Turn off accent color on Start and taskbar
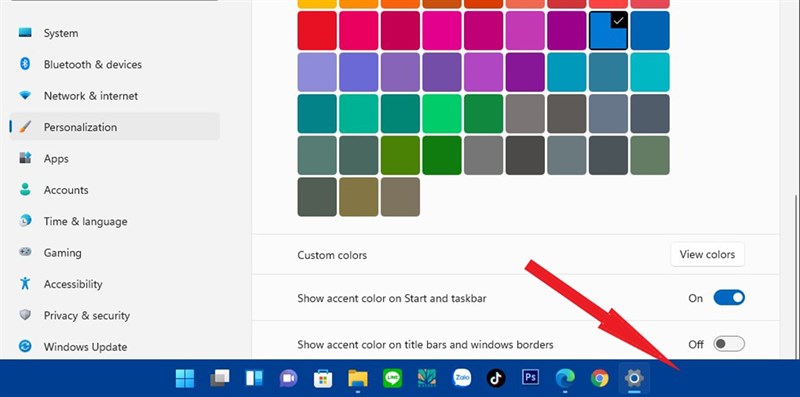This screenshot has height=397, width=800. coord(729,297)
